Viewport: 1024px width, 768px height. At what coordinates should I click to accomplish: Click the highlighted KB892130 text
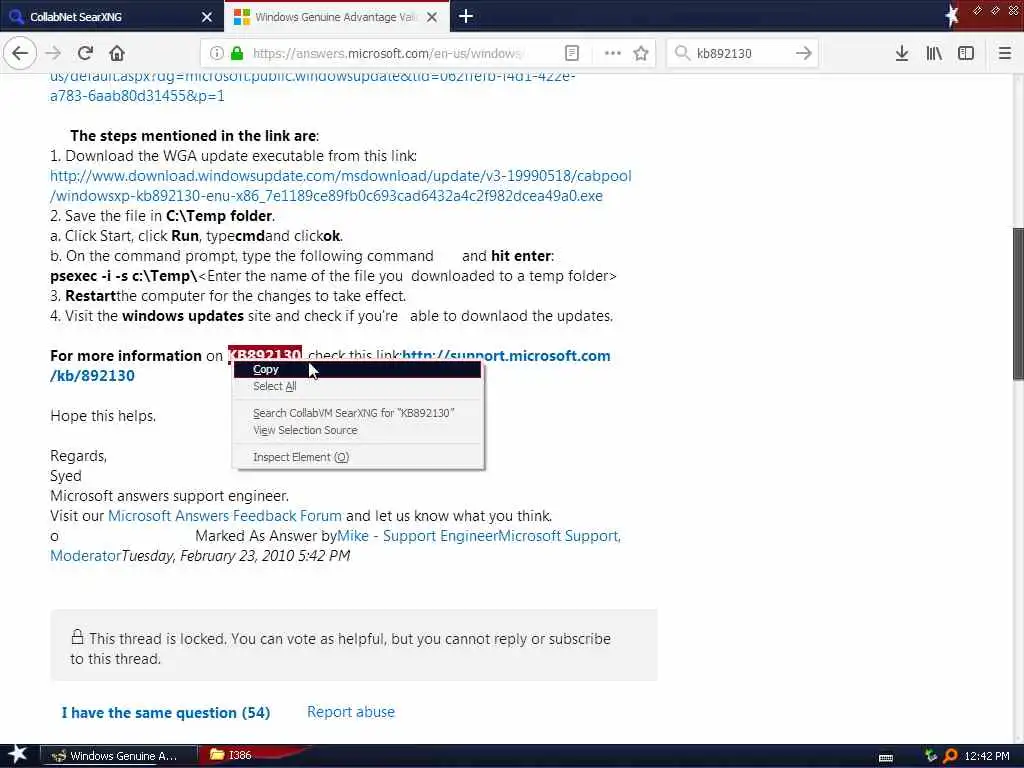tap(264, 354)
